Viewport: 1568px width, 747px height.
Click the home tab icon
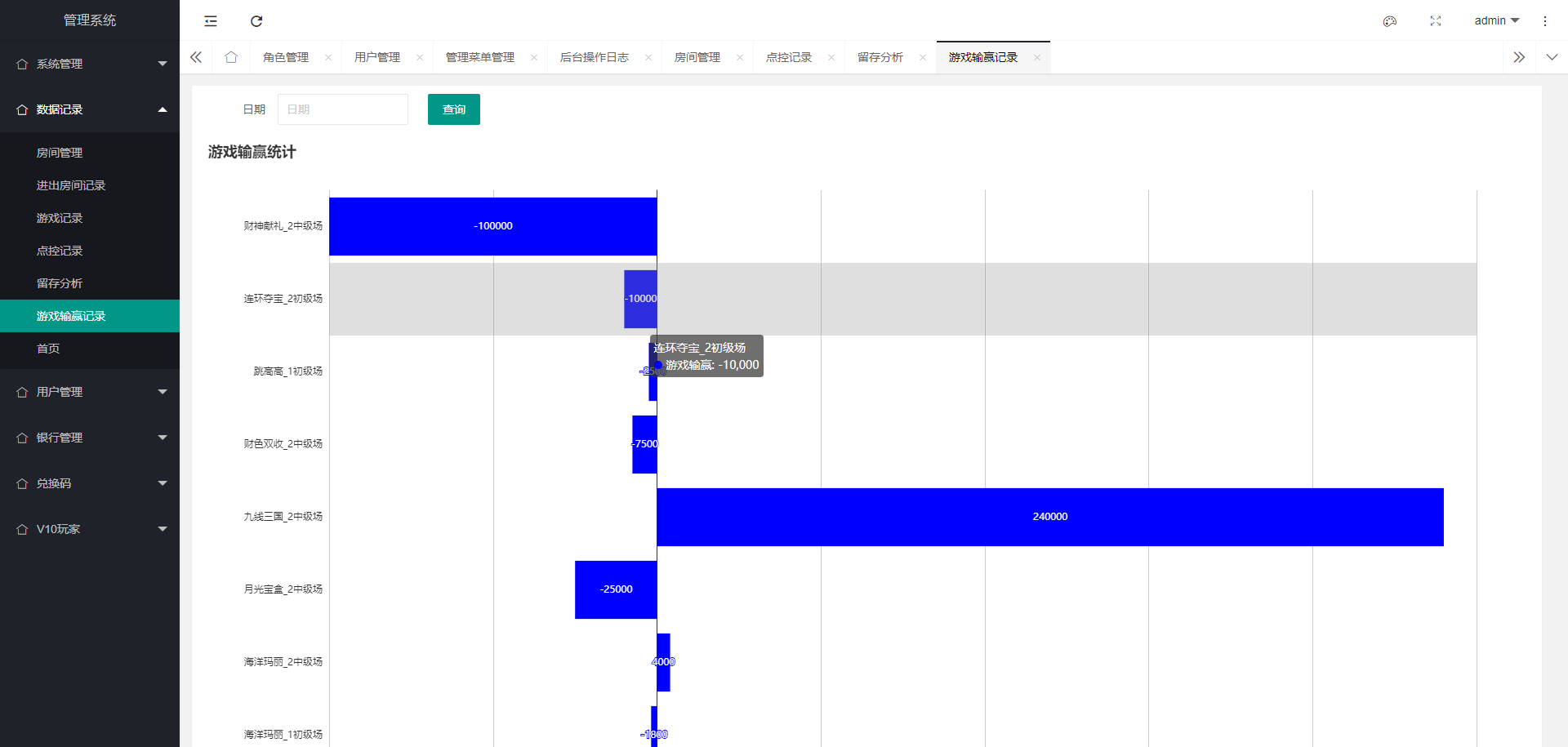(230, 57)
